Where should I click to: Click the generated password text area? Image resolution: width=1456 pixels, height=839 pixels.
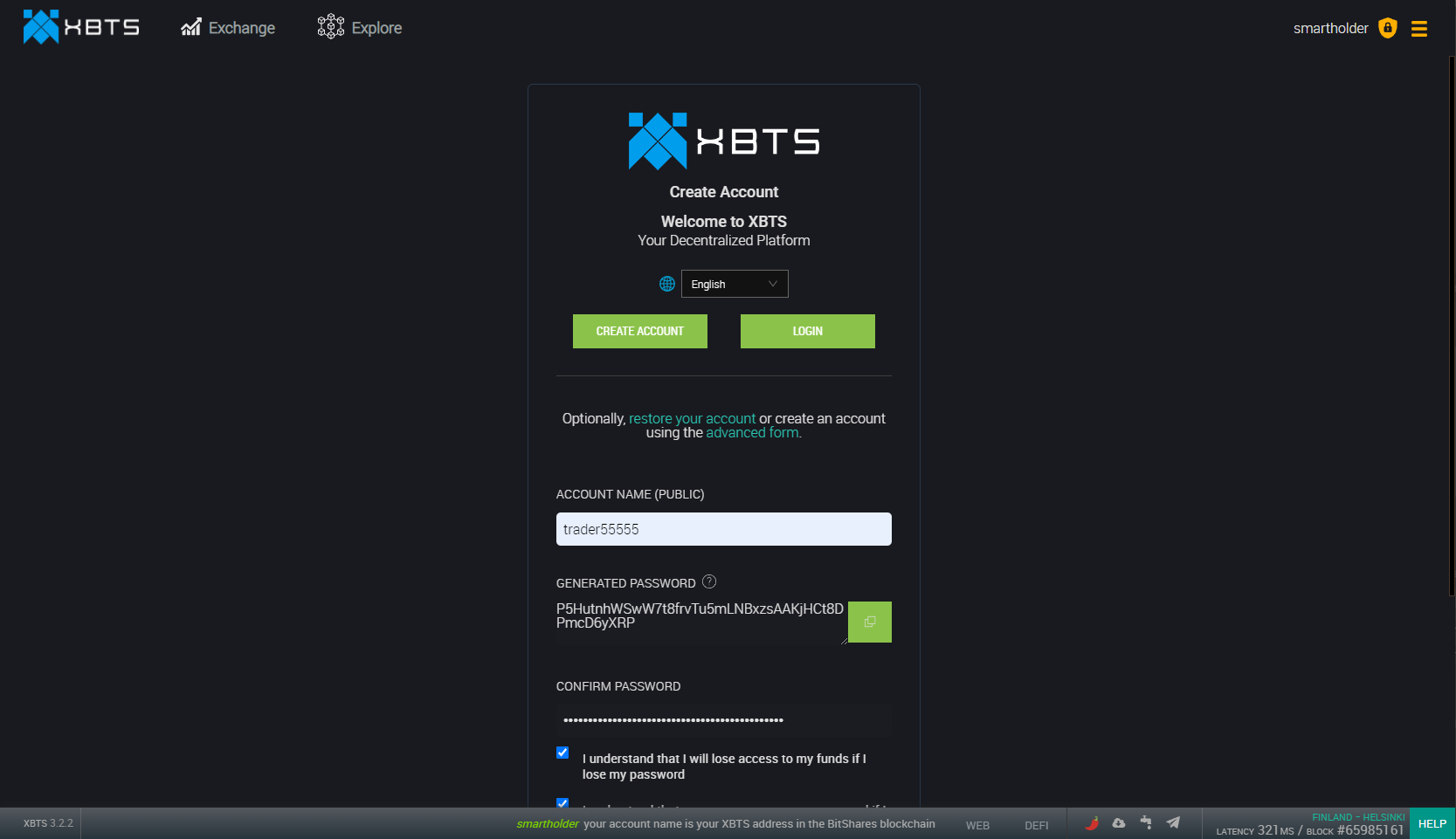701,622
